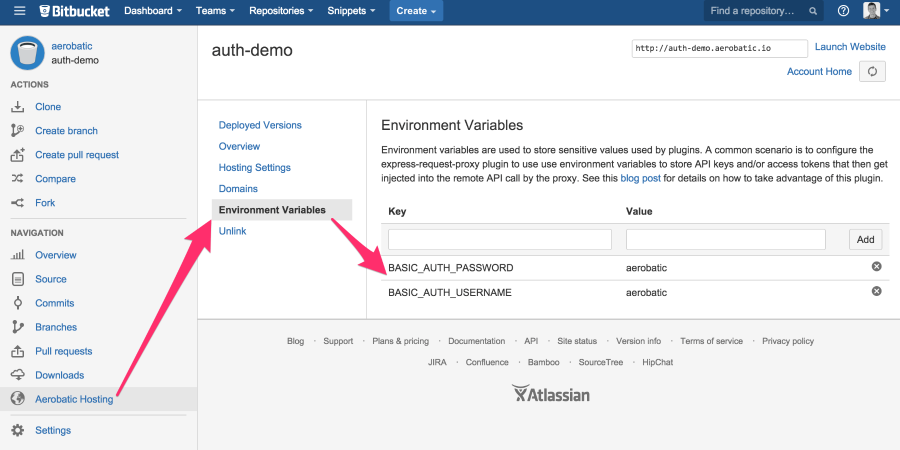Expand the Teams dropdown
The image size is (900, 450).
coord(215,11)
